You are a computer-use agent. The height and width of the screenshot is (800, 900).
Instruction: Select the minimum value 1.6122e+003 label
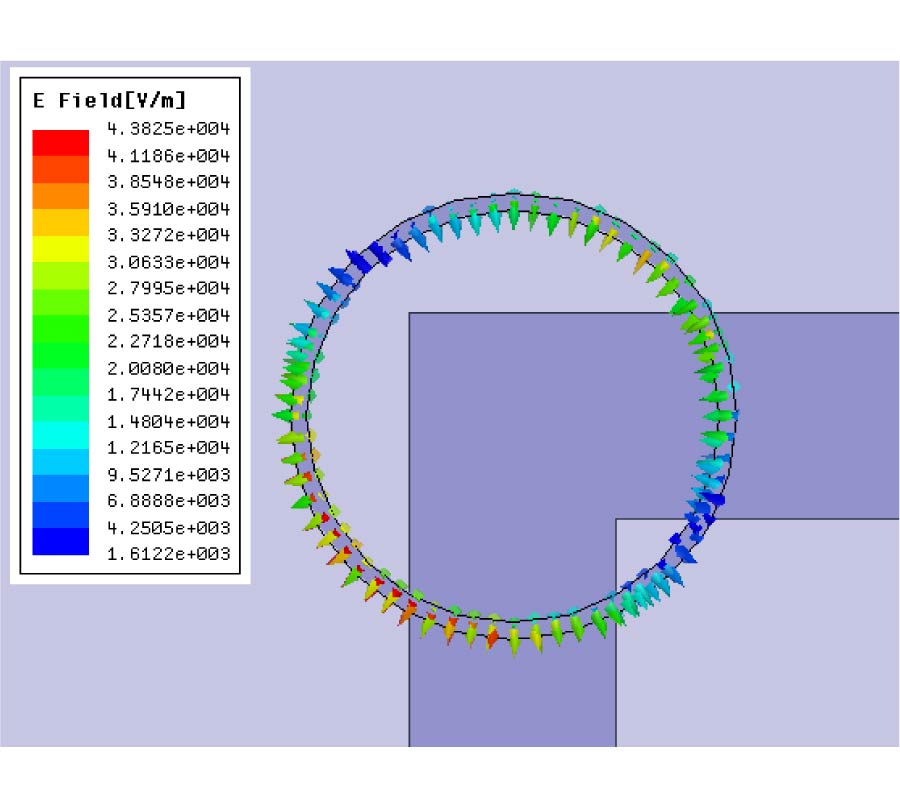168,553
